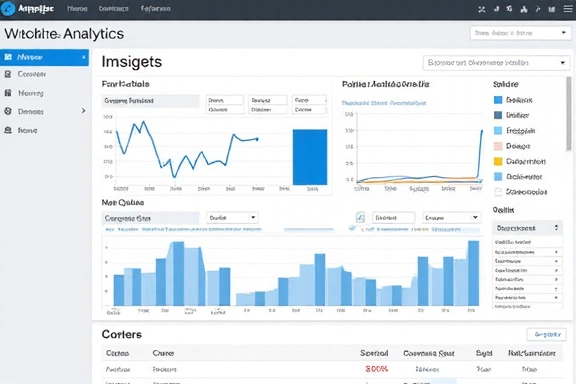576x384 pixels.
Task: Click the solid blue bar beside the left line chart
Action: click(310, 157)
